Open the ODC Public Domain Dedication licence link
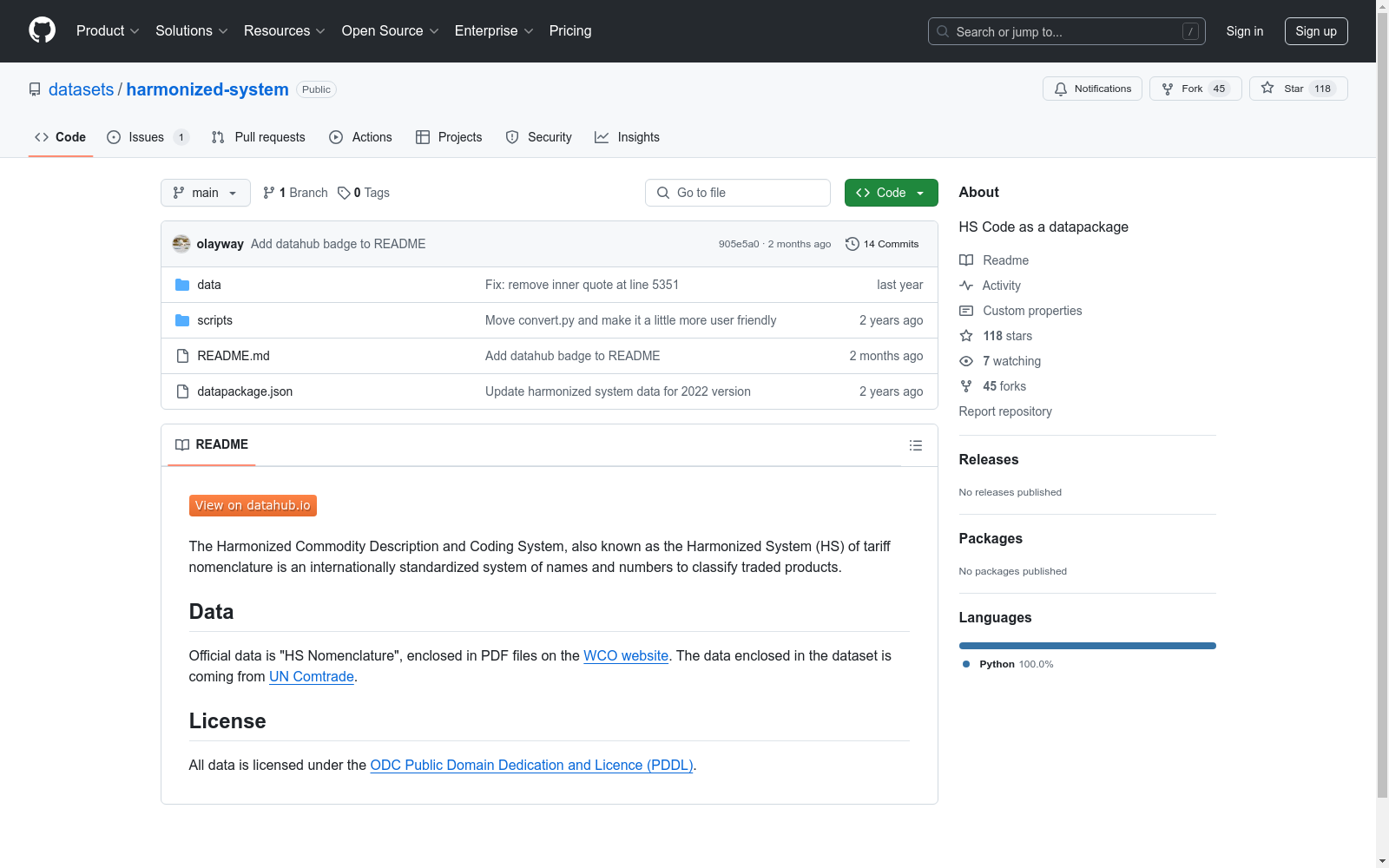This screenshot has width=1389, height=868. tap(532, 766)
